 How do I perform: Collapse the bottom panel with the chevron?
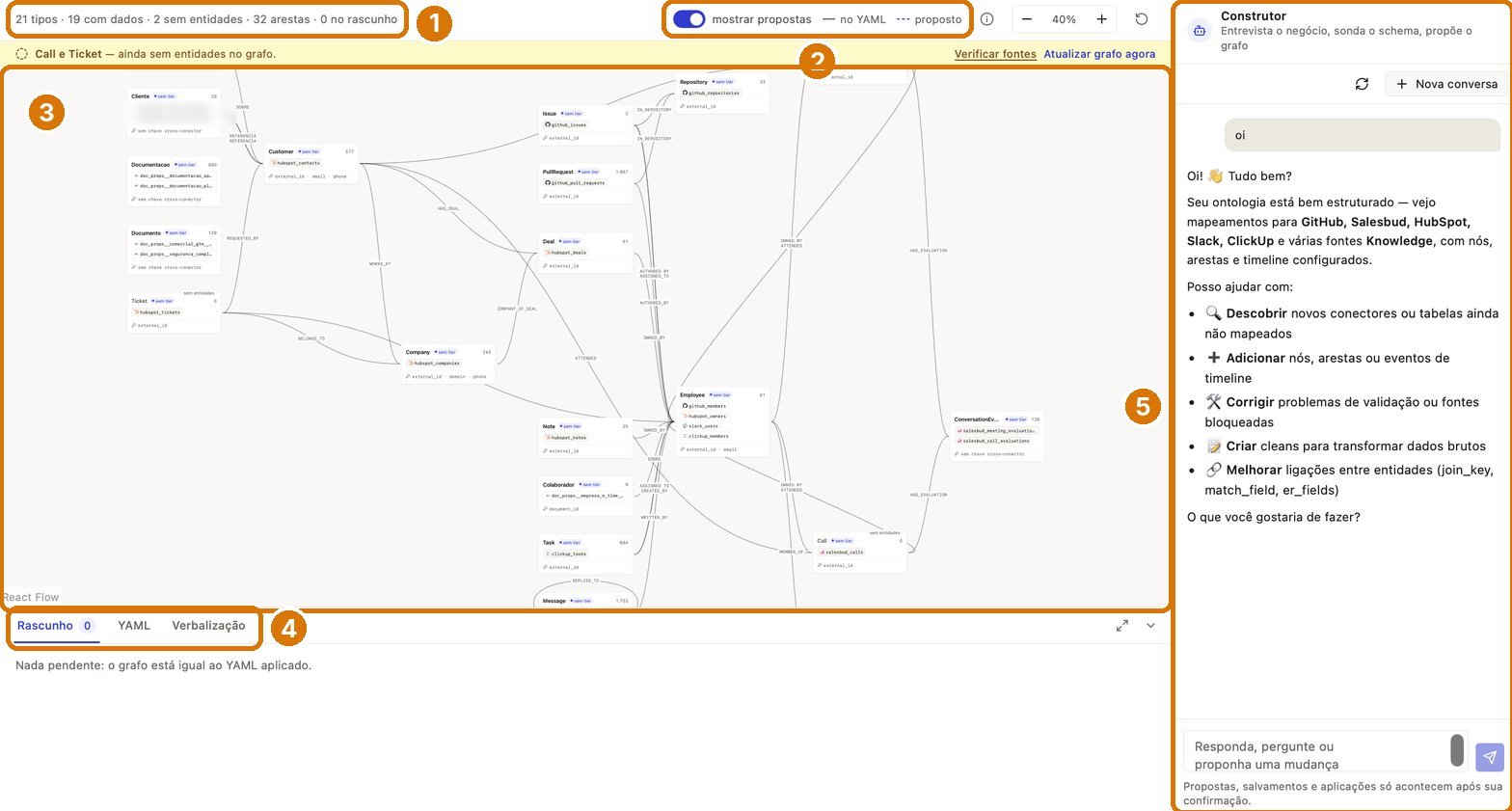coord(1150,626)
